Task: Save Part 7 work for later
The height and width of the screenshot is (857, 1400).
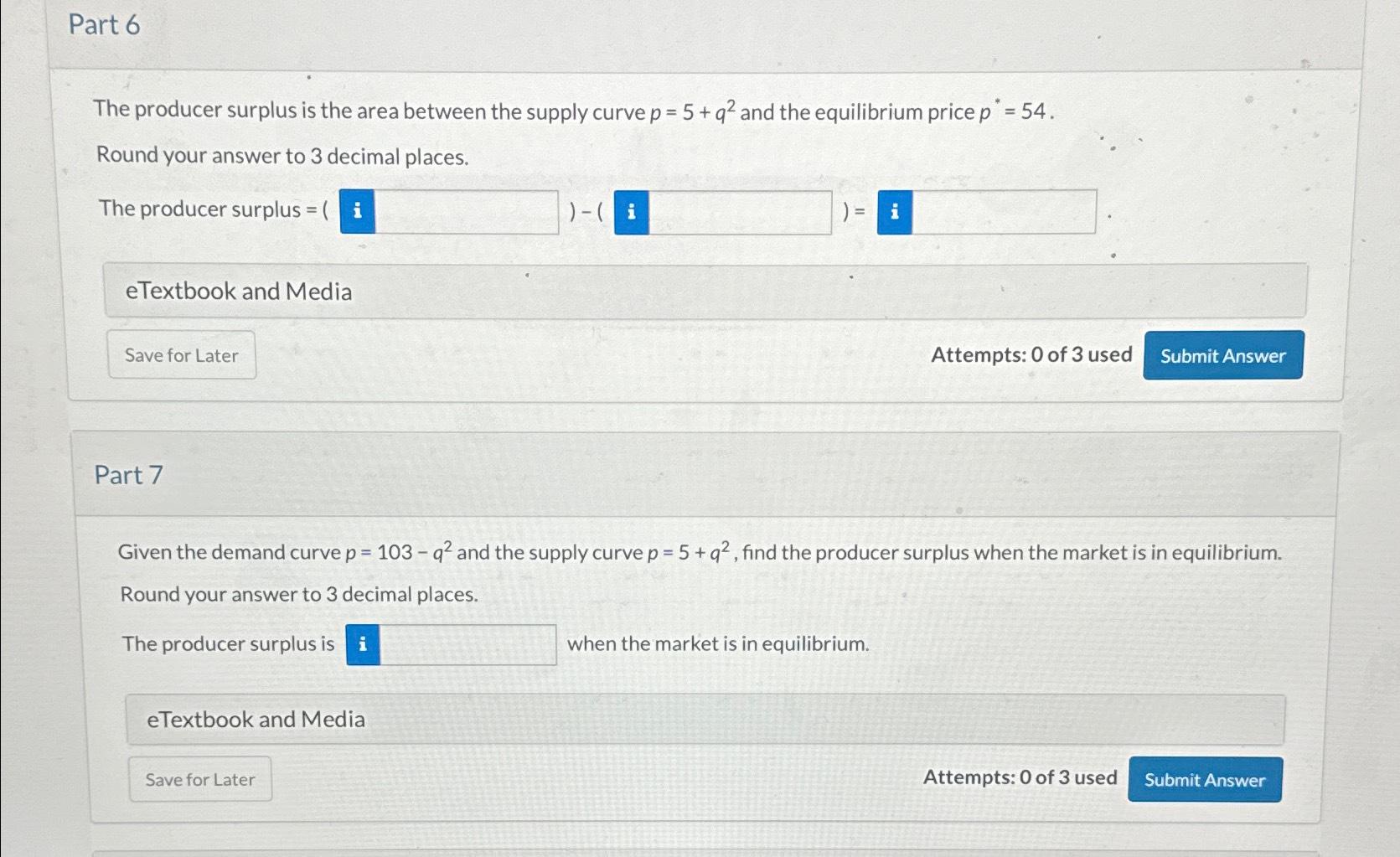Action: (199, 778)
